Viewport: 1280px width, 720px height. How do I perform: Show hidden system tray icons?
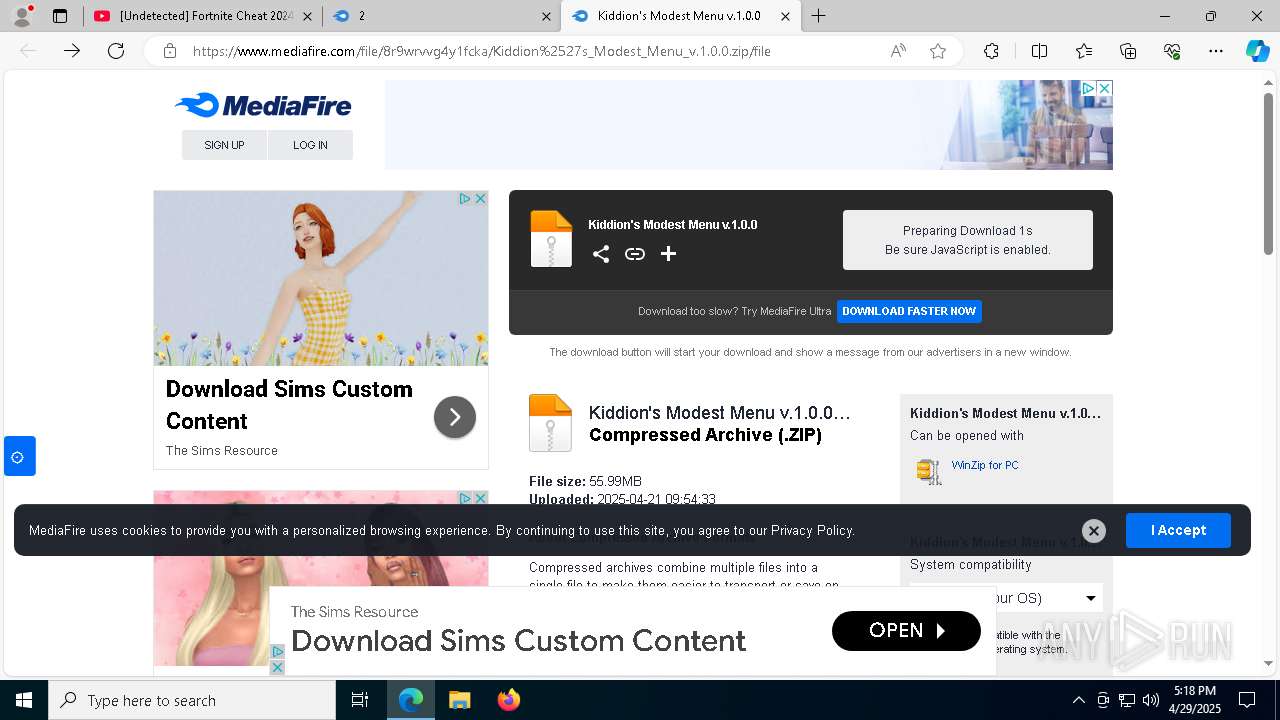point(1078,700)
